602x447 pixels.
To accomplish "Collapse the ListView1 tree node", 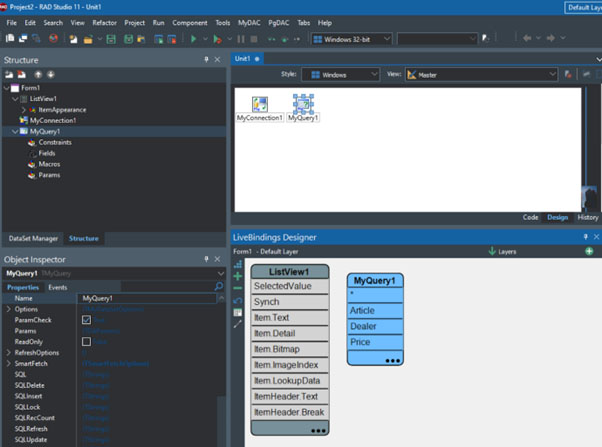I will 15,99.
